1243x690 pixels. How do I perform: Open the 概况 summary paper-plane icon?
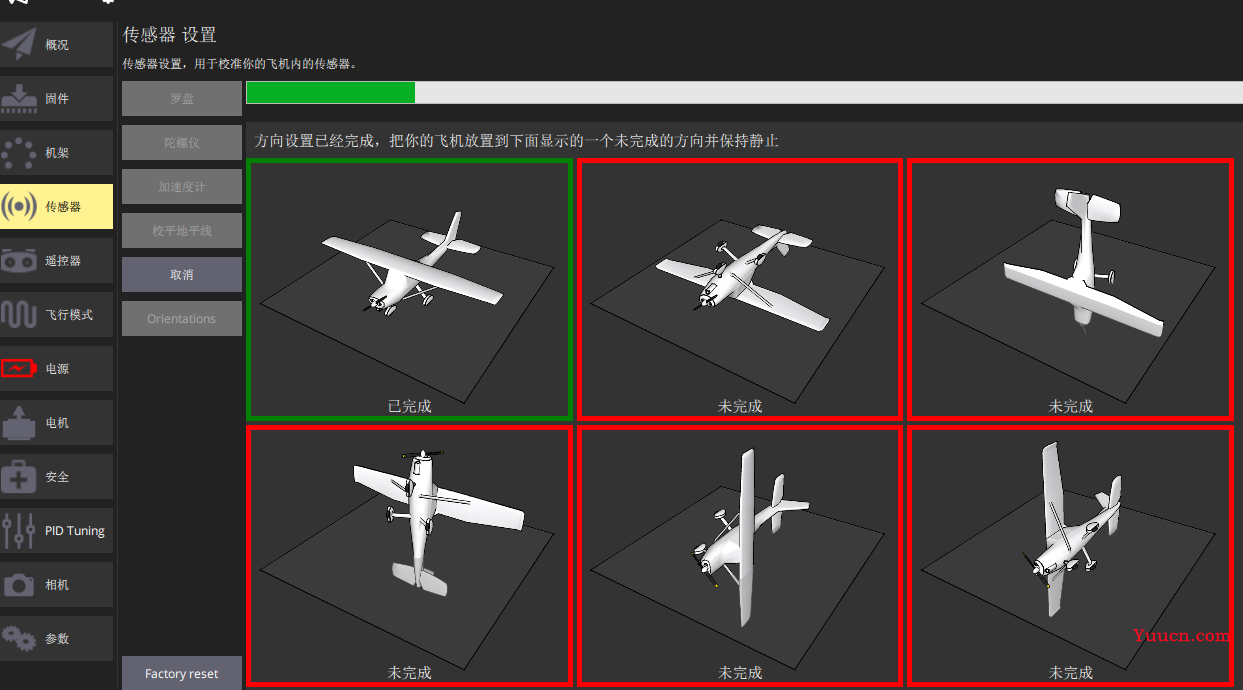(19, 45)
